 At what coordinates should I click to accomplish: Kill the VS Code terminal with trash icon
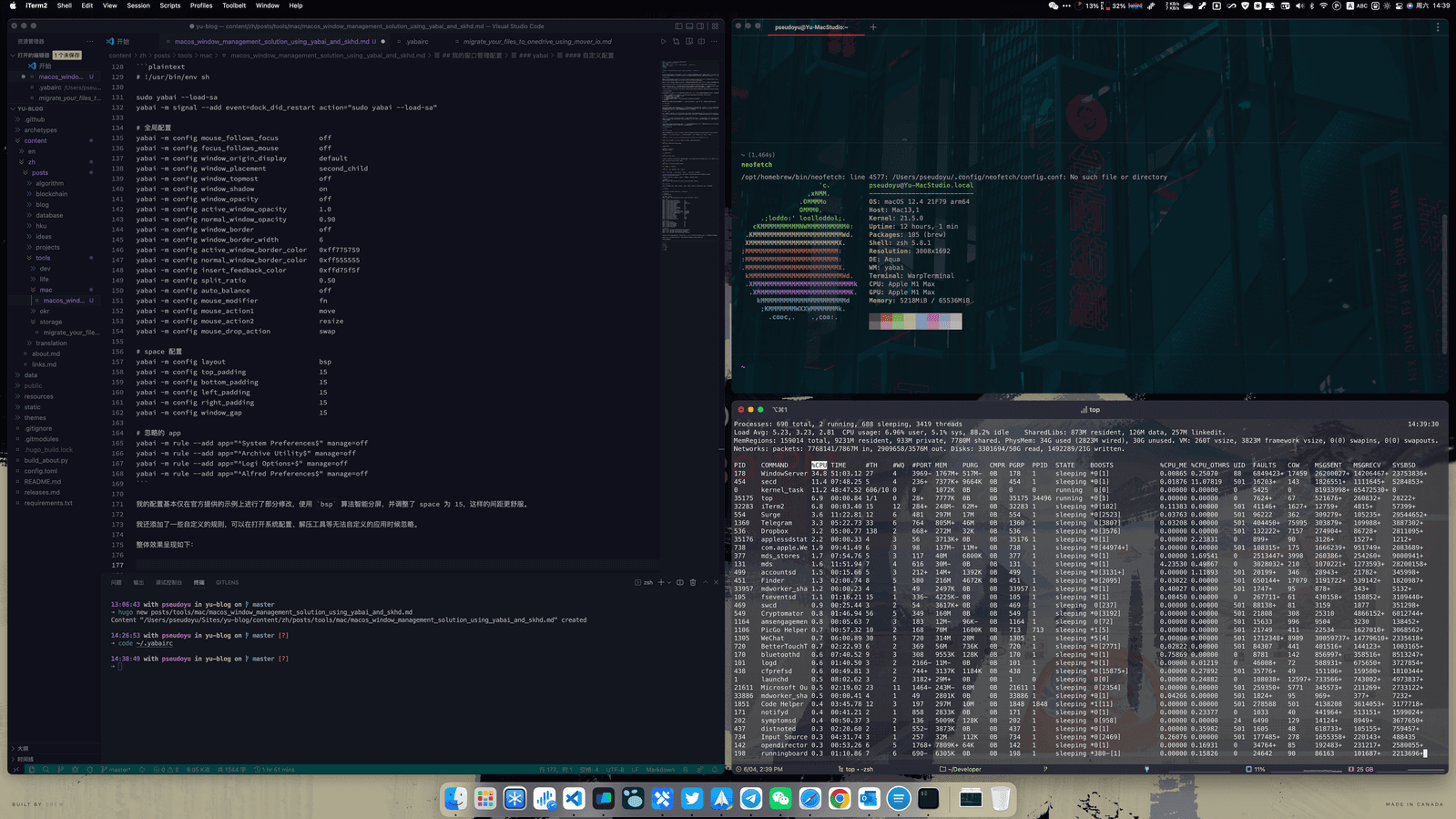(x=693, y=582)
